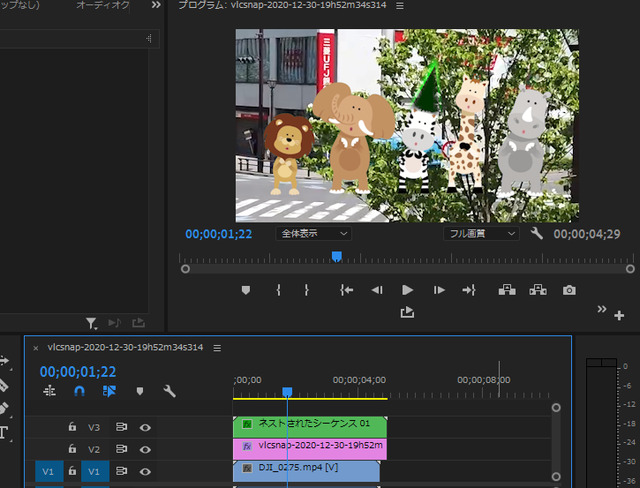Open the program monitor panel menu
Viewport: 640px width, 488px height.
pyautogui.click(x=400, y=6)
